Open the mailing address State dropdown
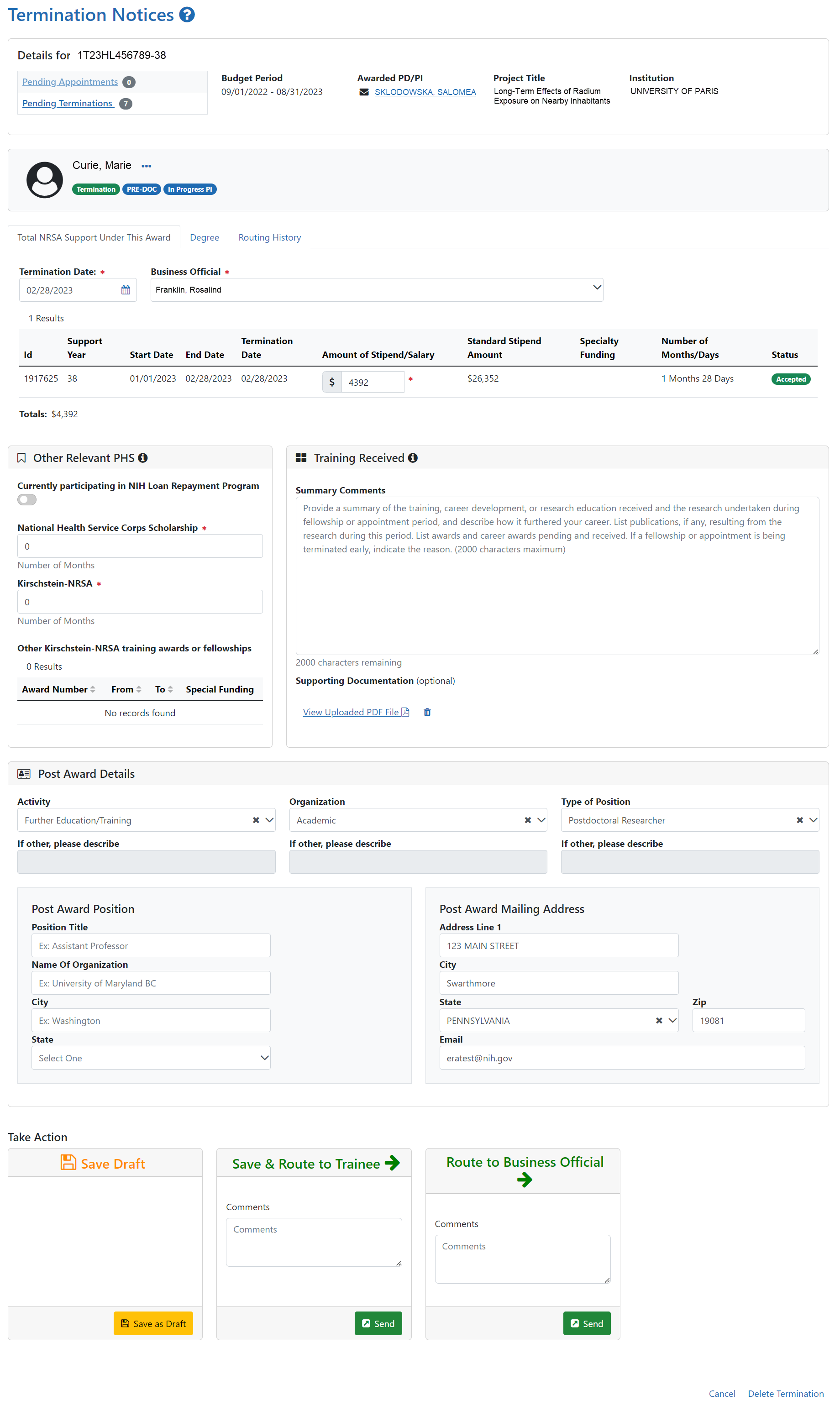 click(672, 1021)
